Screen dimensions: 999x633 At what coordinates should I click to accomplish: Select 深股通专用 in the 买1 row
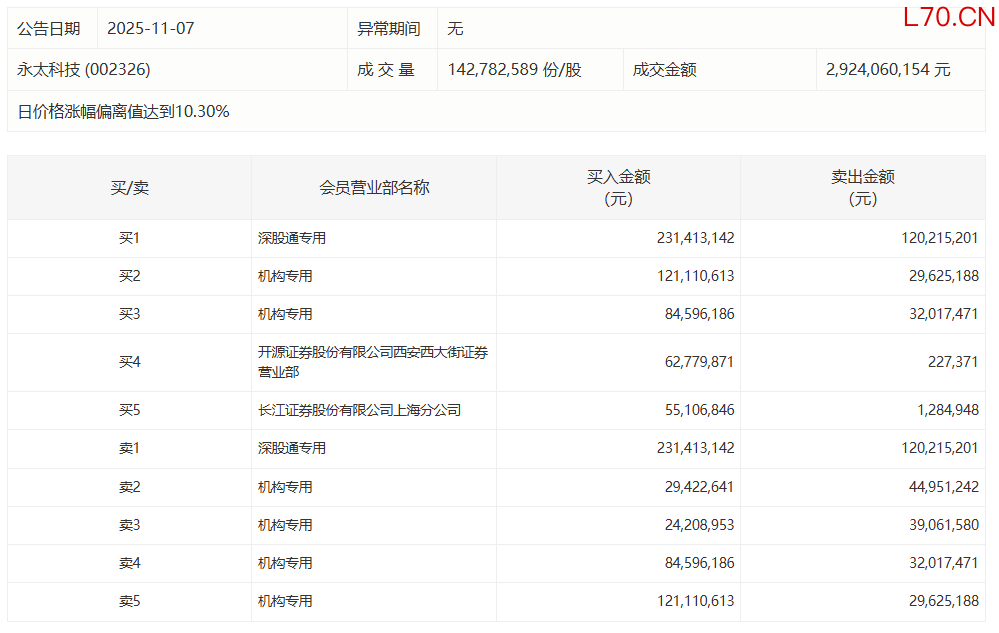292,239
